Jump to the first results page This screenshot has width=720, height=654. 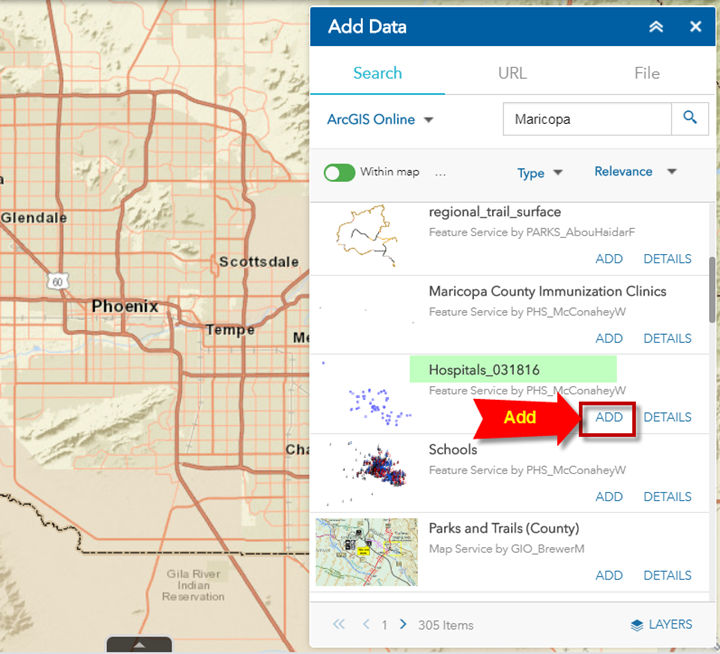click(x=338, y=624)
